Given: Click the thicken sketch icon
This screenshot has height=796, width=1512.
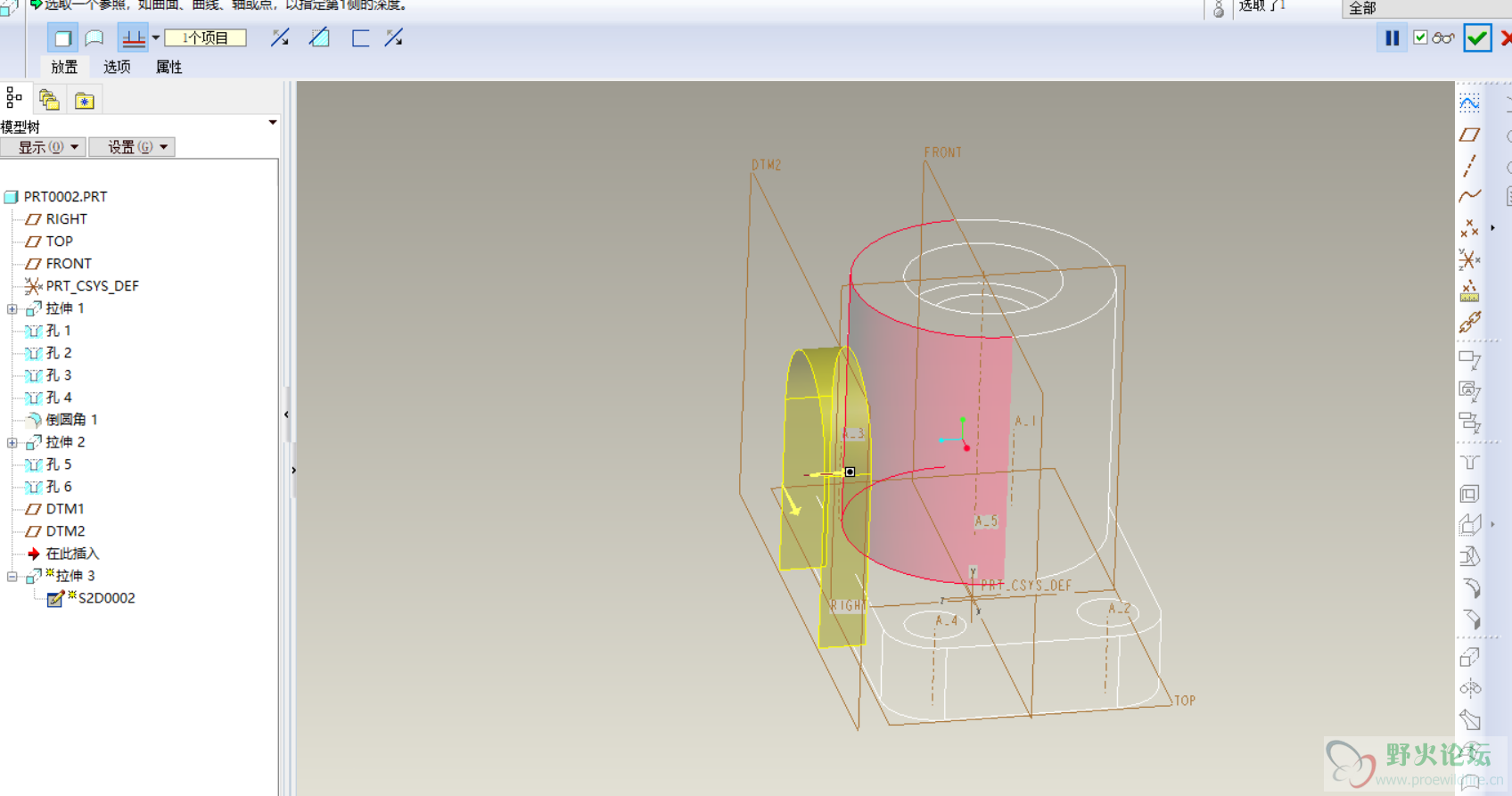Looking at the screenshot, I should (x=360, y=38).
